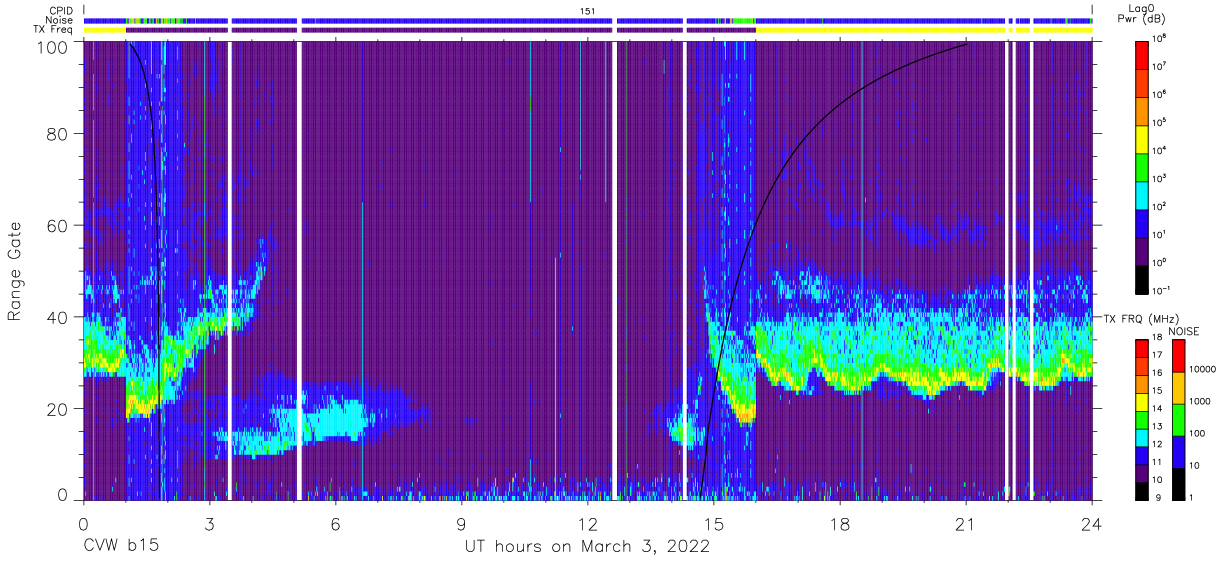Click the 'TX Freq' label at top left

point(54,30)
